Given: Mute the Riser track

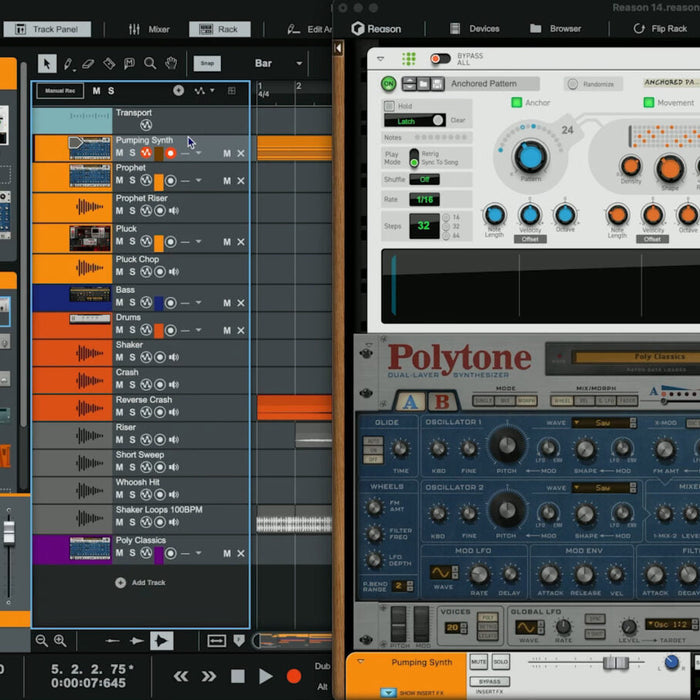Looking at the screenshot, I should [119, 440].
